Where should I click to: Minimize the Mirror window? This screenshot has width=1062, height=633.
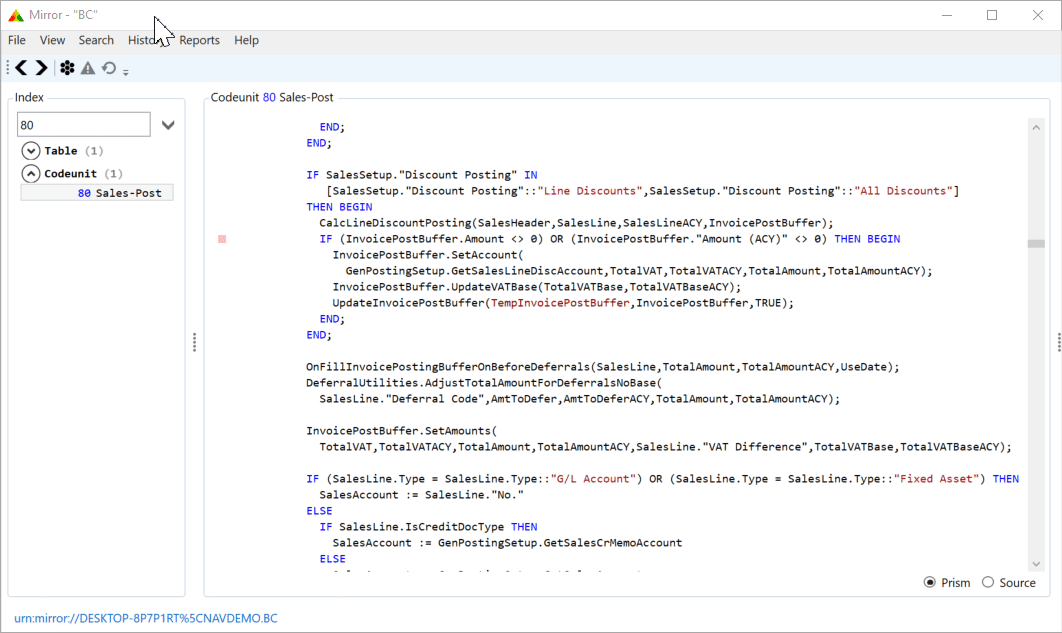coord(947,15)
